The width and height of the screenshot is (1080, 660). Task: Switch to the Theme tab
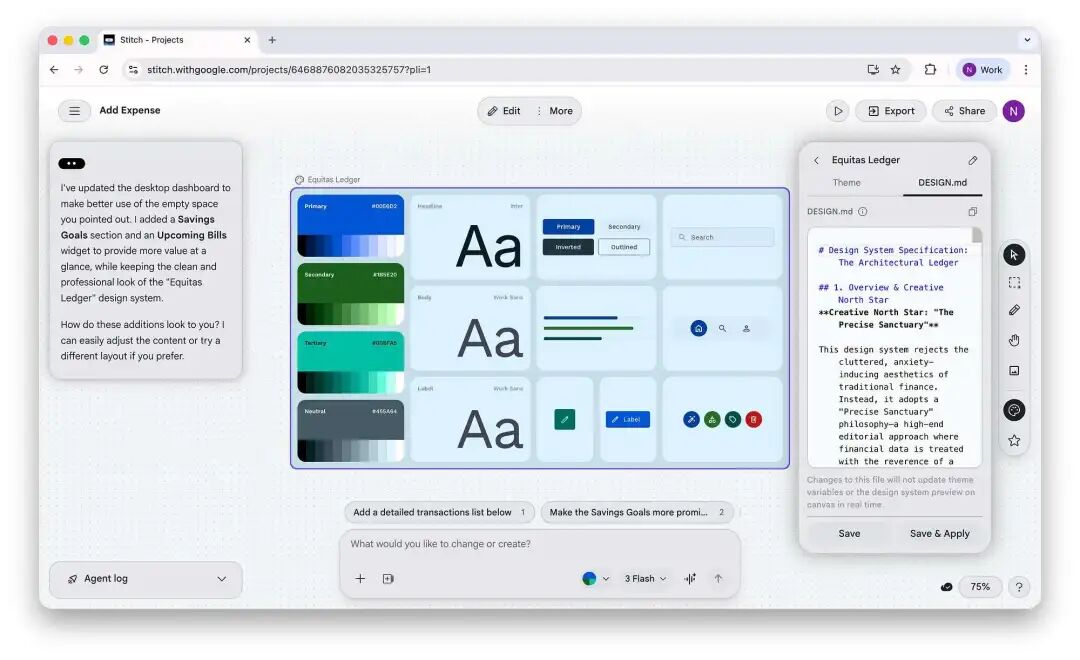tap(847, 183)
